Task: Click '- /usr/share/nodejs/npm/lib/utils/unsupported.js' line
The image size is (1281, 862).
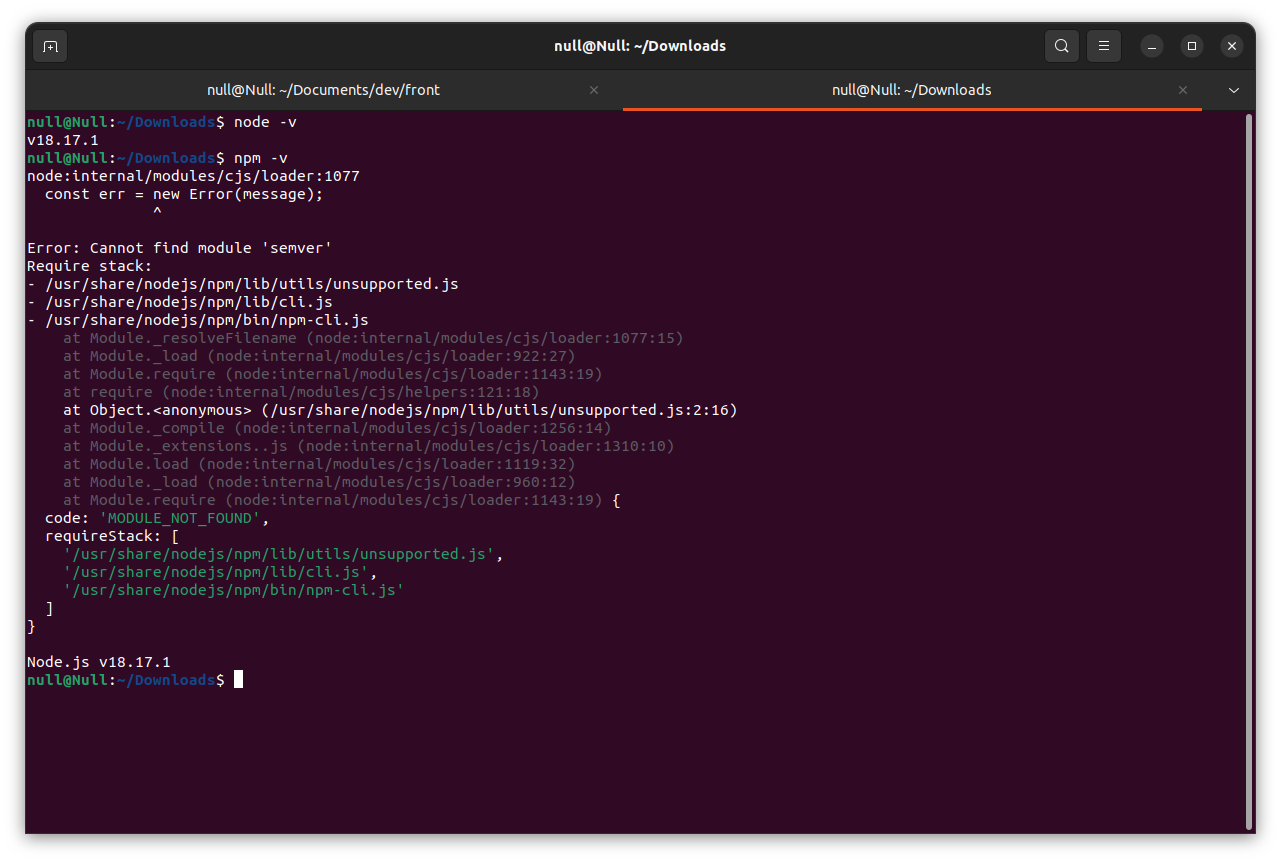Action: (x=243, y=284)
